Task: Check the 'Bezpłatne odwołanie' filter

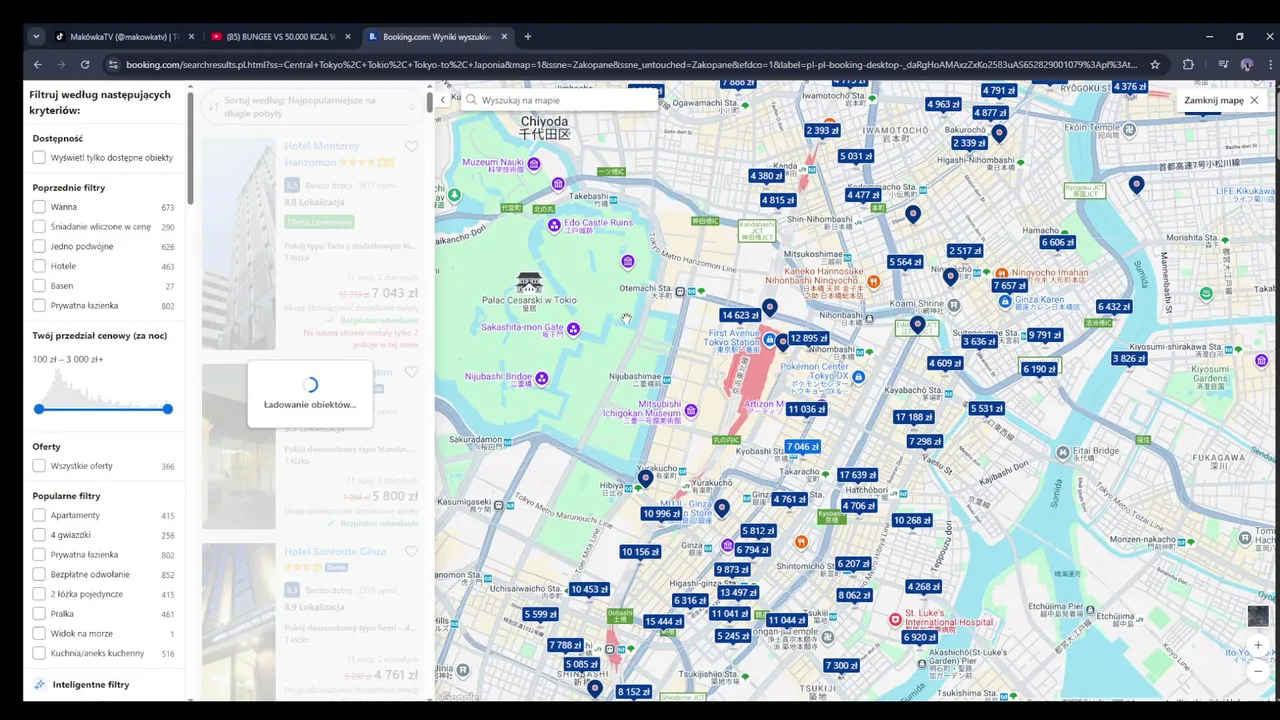Action: tap(39, 574)
